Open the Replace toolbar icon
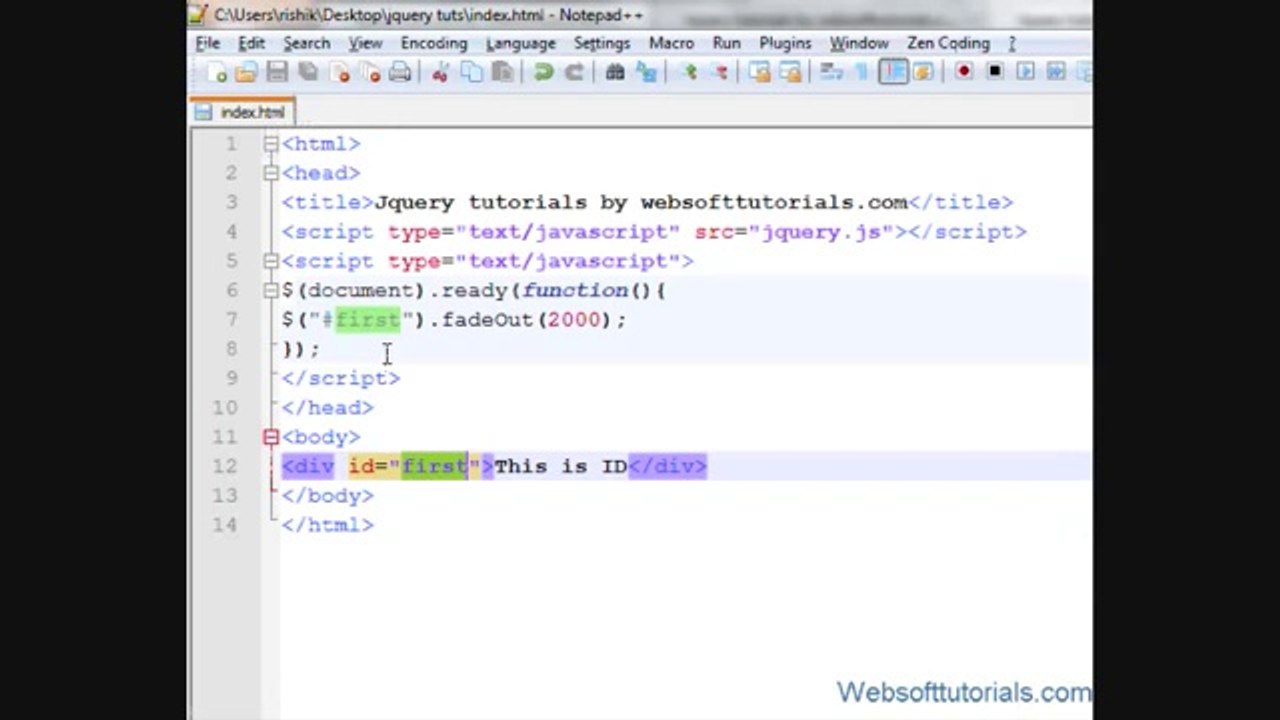The width and height of the screenshot is (1280, 720). (646, 72)
